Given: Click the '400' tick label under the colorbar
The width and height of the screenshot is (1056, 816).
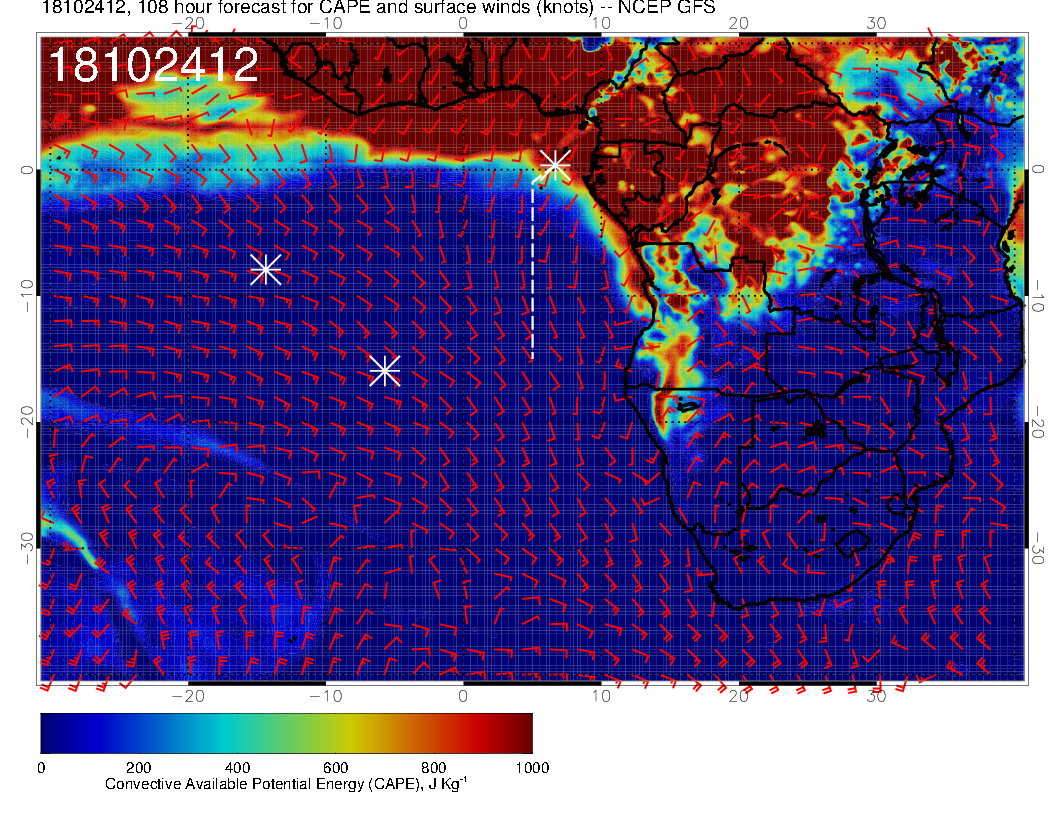Looking at the screenshot, I should click(237, 768).
